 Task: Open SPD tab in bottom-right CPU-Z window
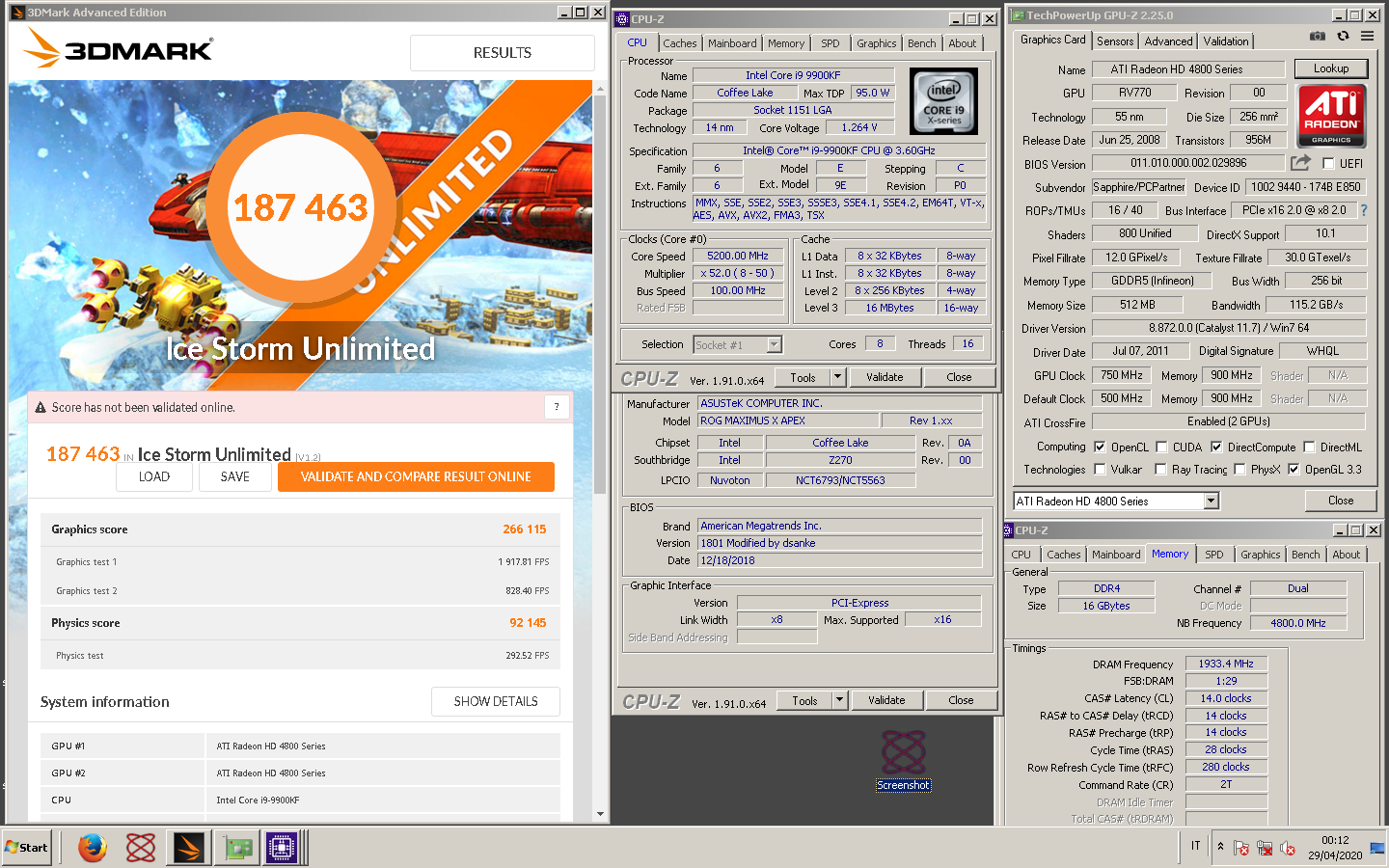point(1214,555)
